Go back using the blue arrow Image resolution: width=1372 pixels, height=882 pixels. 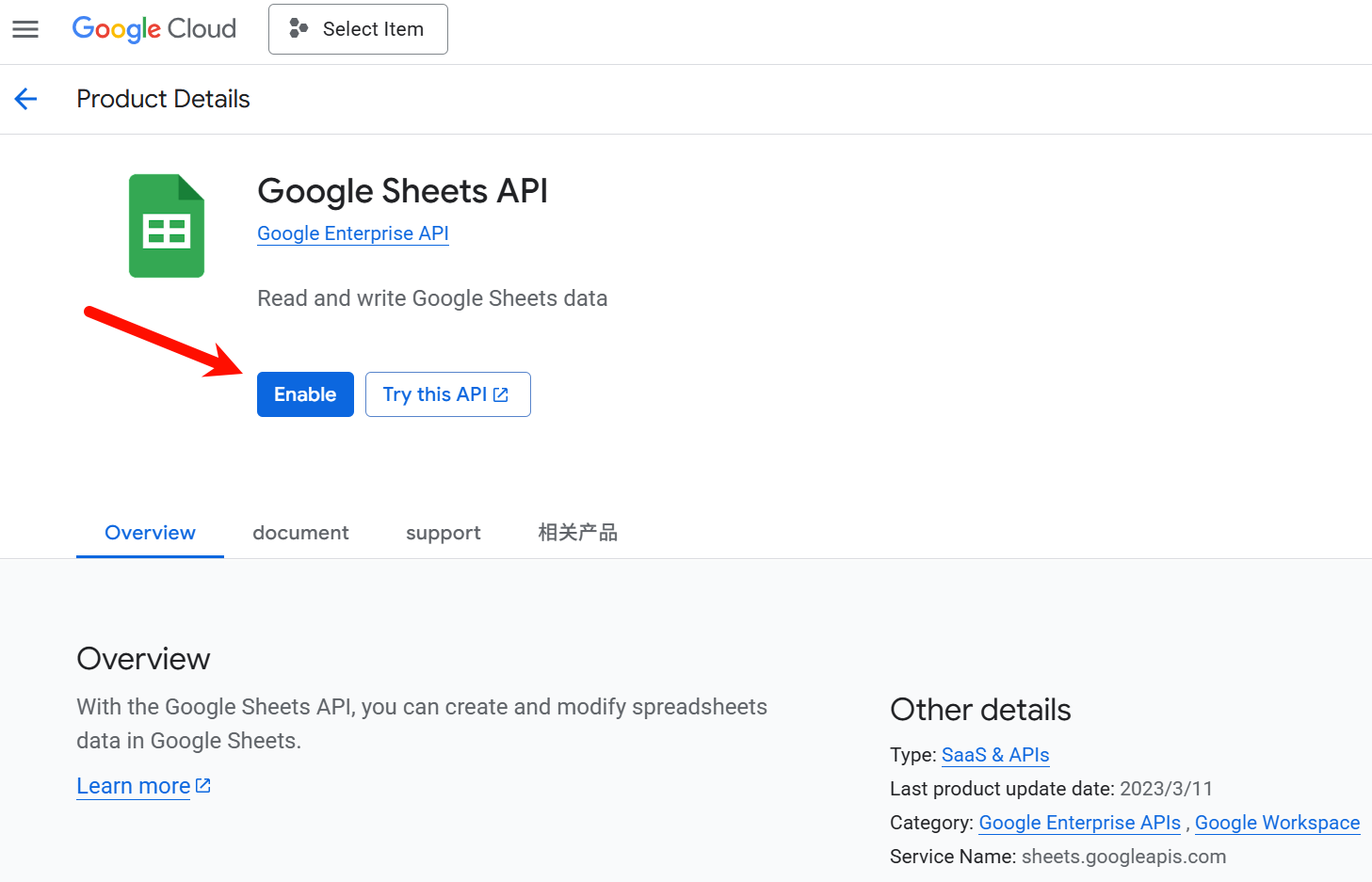(x=25, y=99)
